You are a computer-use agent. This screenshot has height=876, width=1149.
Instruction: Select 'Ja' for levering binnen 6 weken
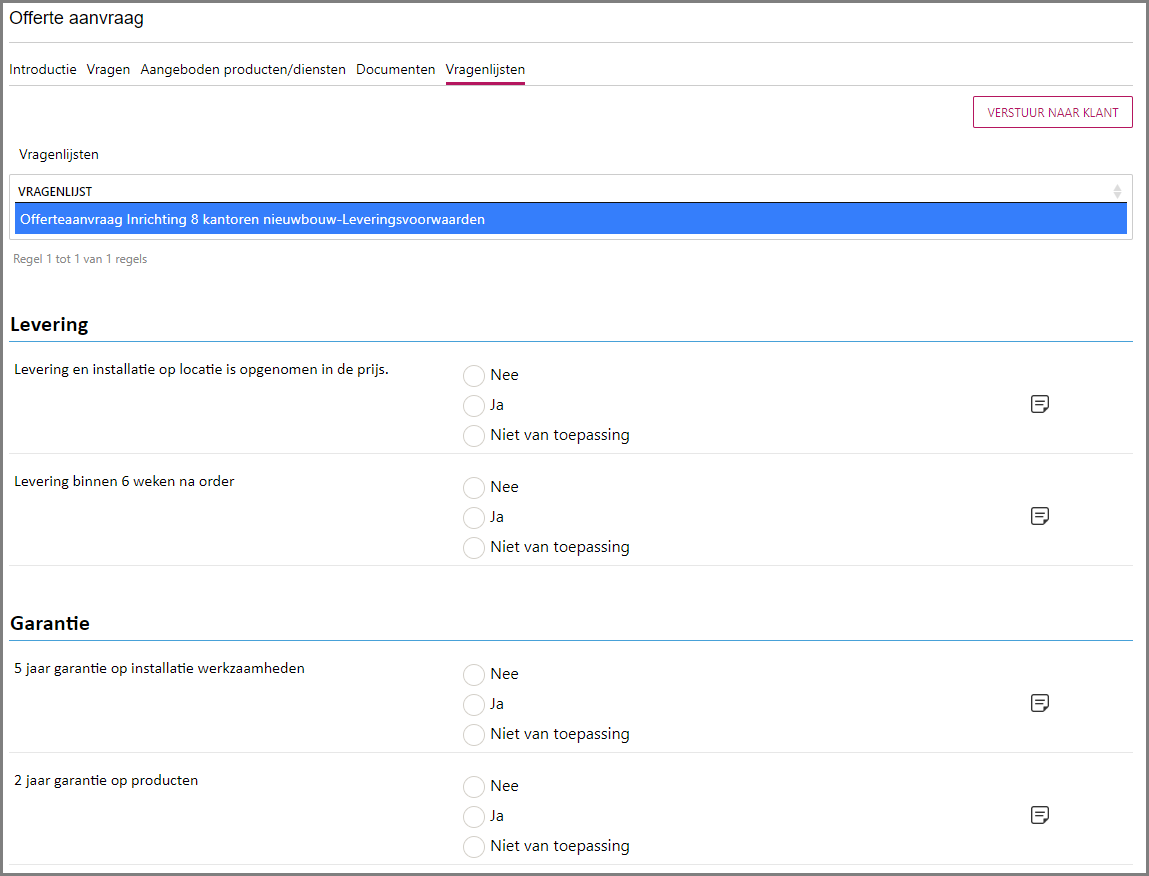(473, 518)
